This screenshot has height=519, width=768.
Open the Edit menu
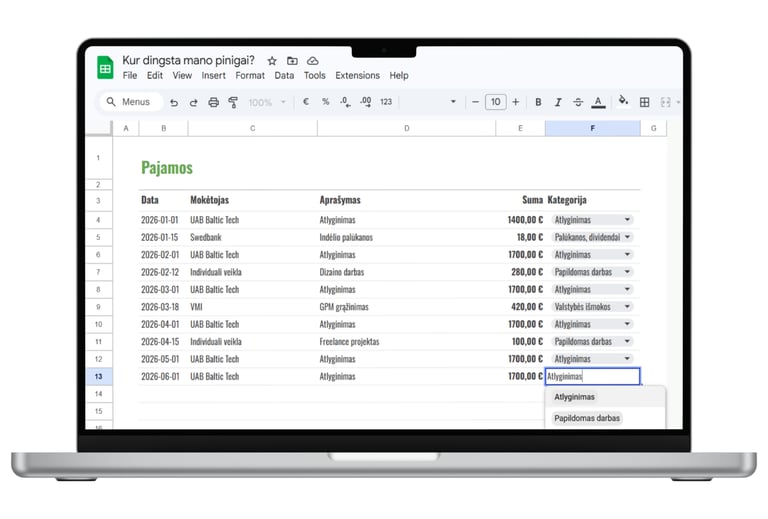pos(155,75)
